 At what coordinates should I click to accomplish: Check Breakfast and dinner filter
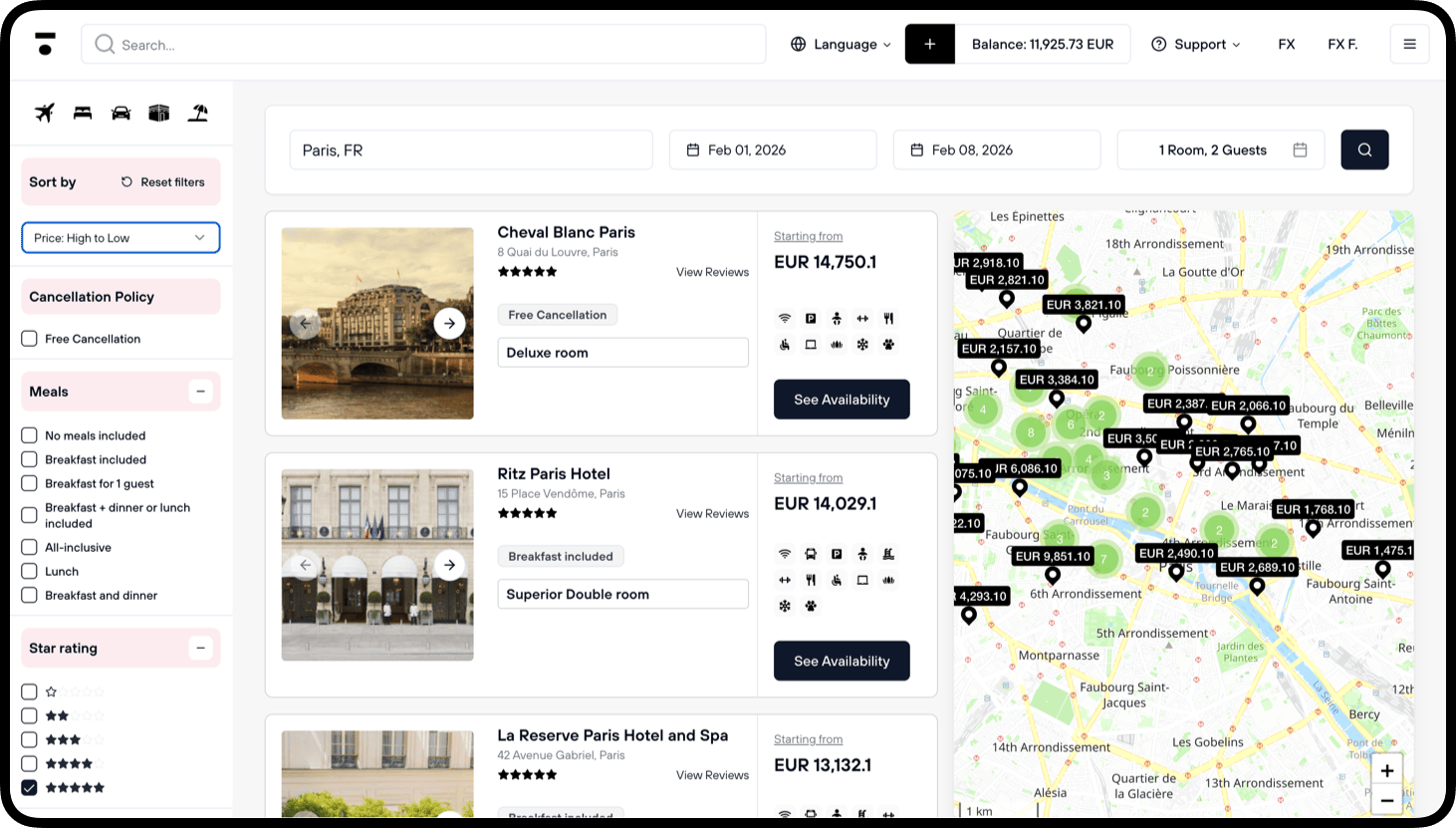pyautogui.click(x=30, y=595)
